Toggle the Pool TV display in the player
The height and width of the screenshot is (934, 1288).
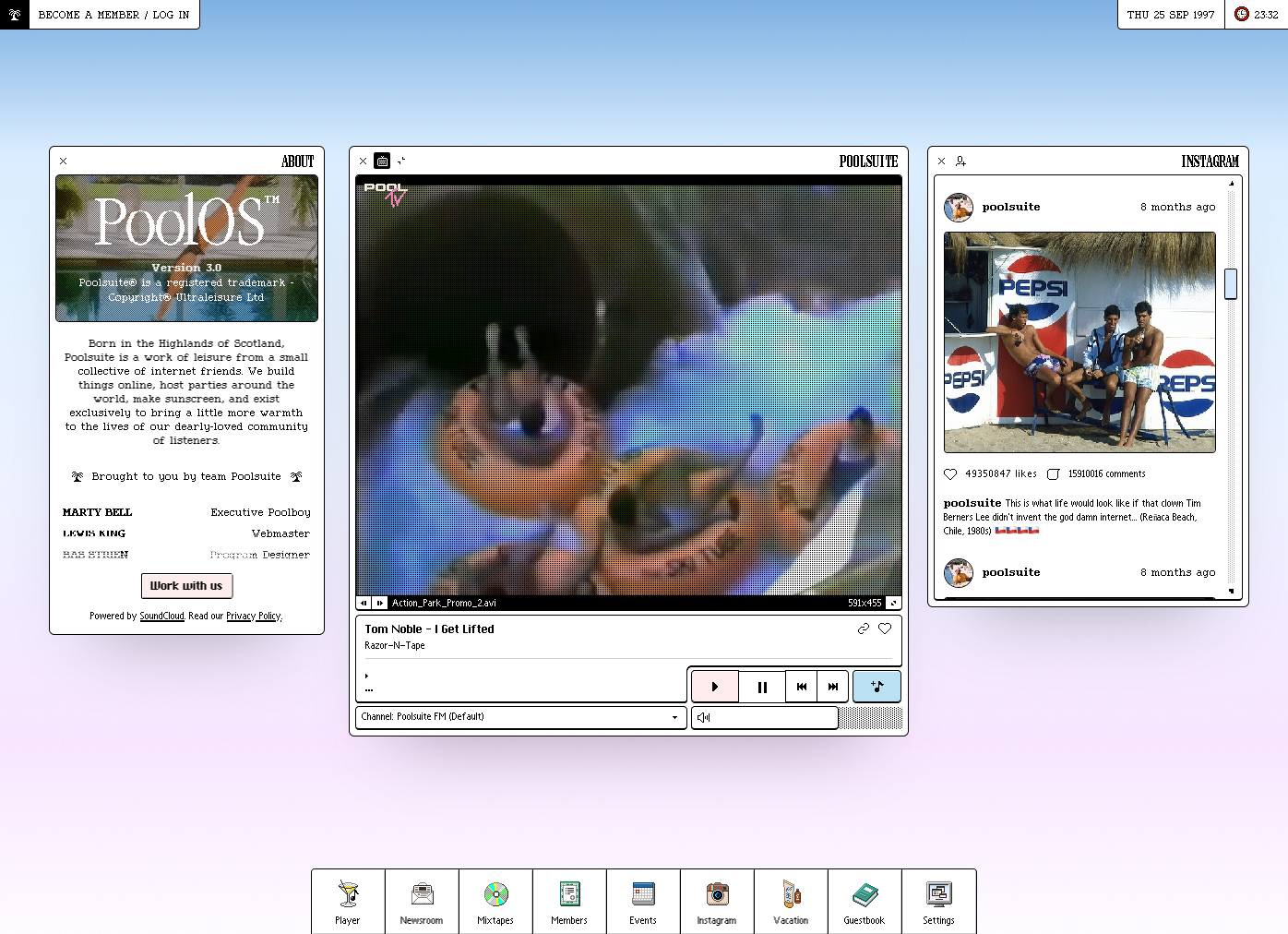[382, 162]
